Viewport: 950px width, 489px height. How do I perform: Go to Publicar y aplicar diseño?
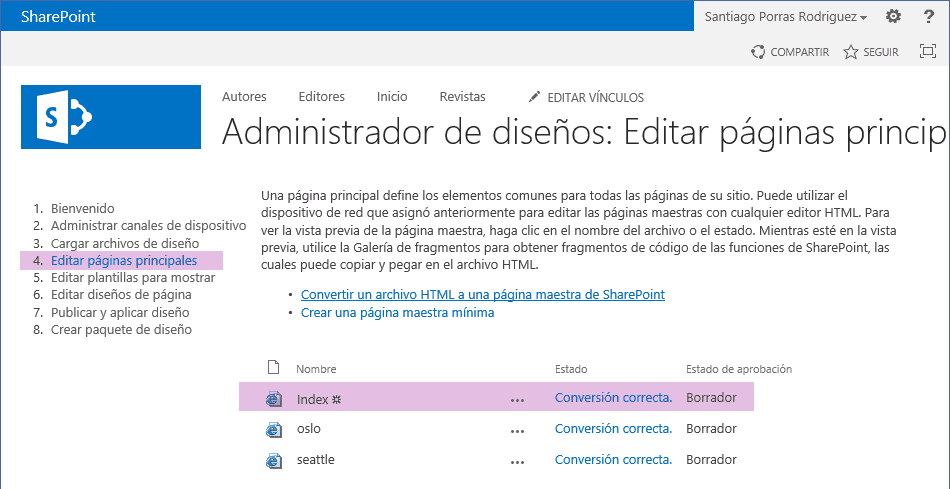point(120,313)
